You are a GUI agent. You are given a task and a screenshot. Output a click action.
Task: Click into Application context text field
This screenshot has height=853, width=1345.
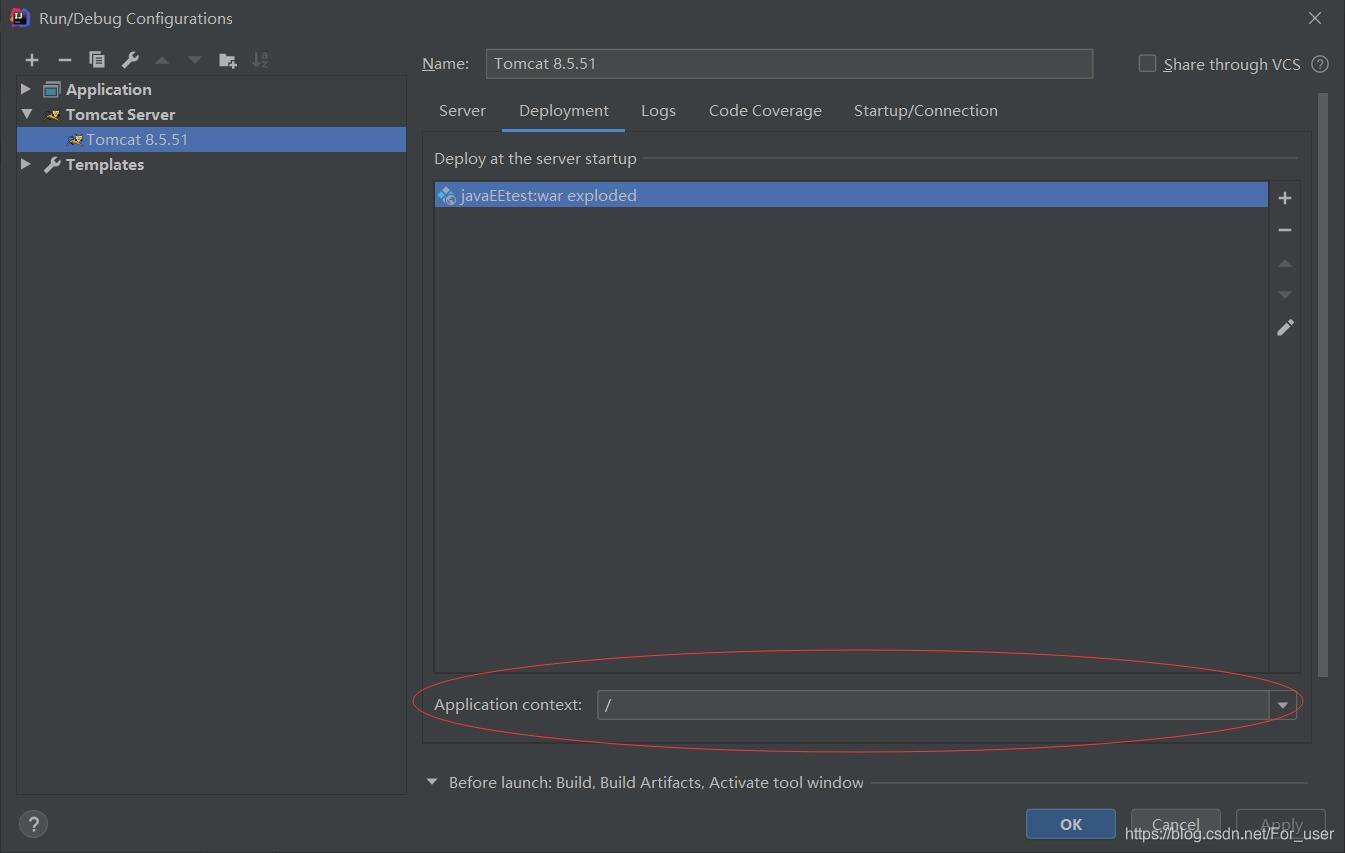(x=934, y=705)
